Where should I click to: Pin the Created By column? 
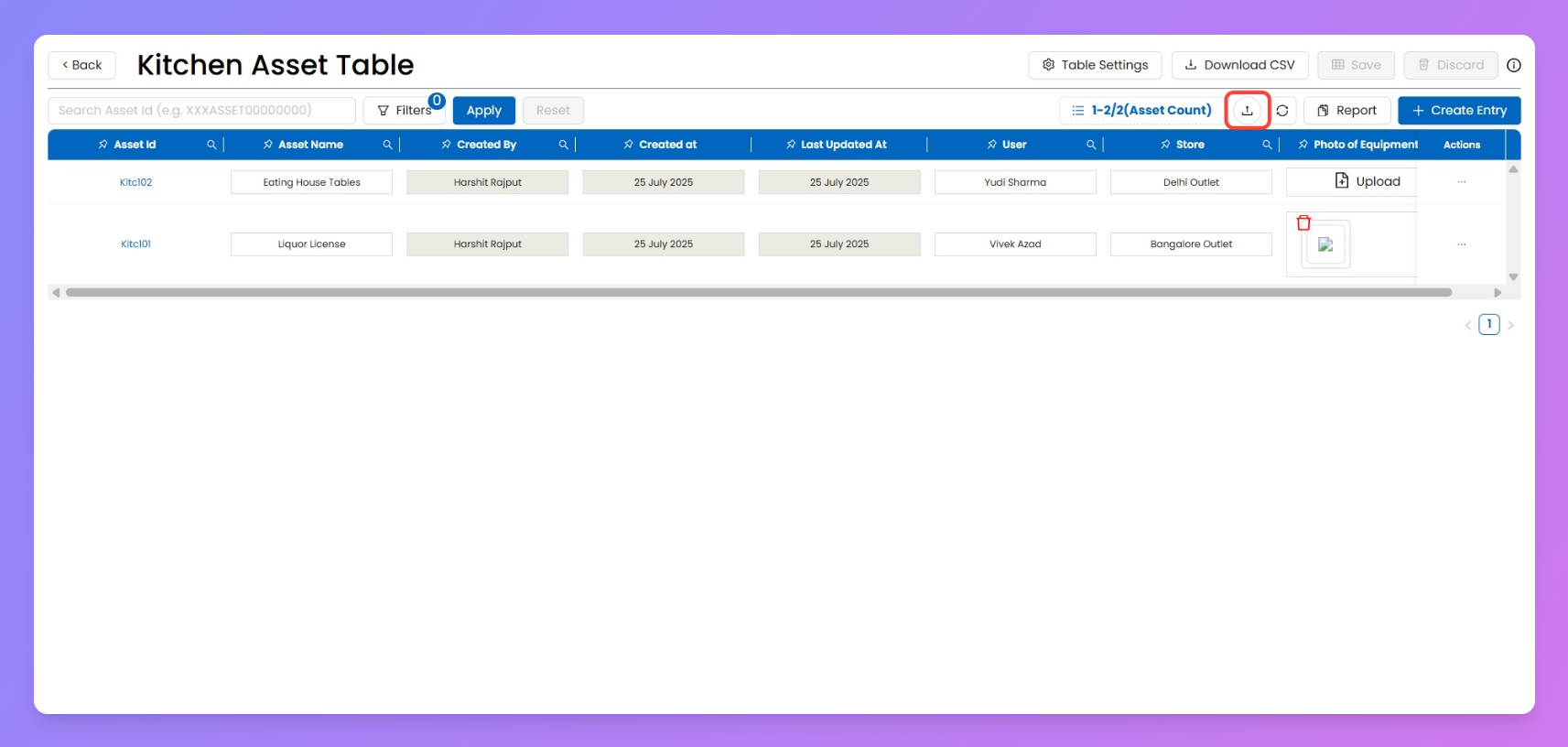[x=447, y=145]
